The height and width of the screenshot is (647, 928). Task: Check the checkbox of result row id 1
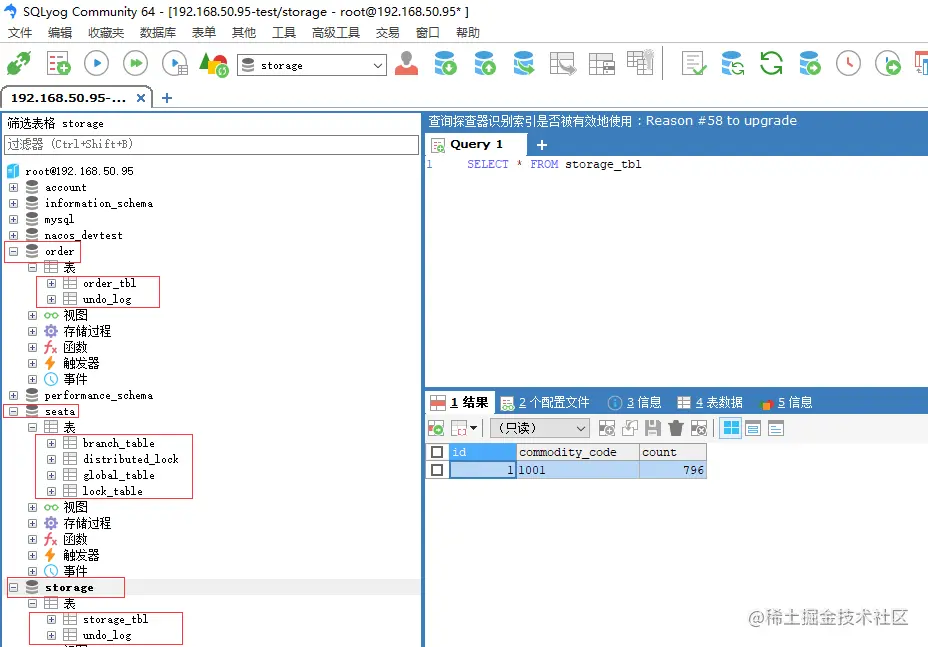pos(437,470)
